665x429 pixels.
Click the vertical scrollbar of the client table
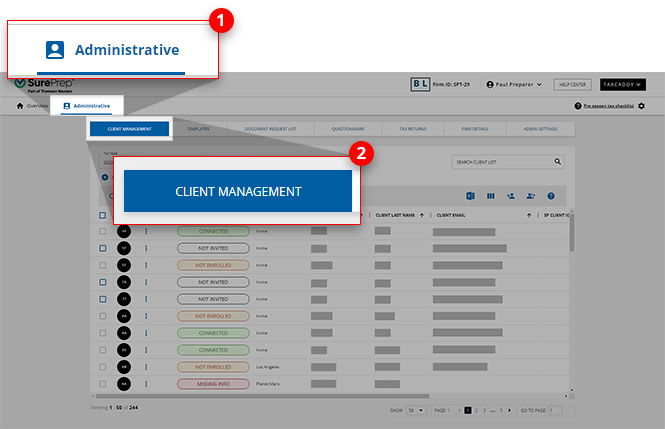[x=571, y=240]
